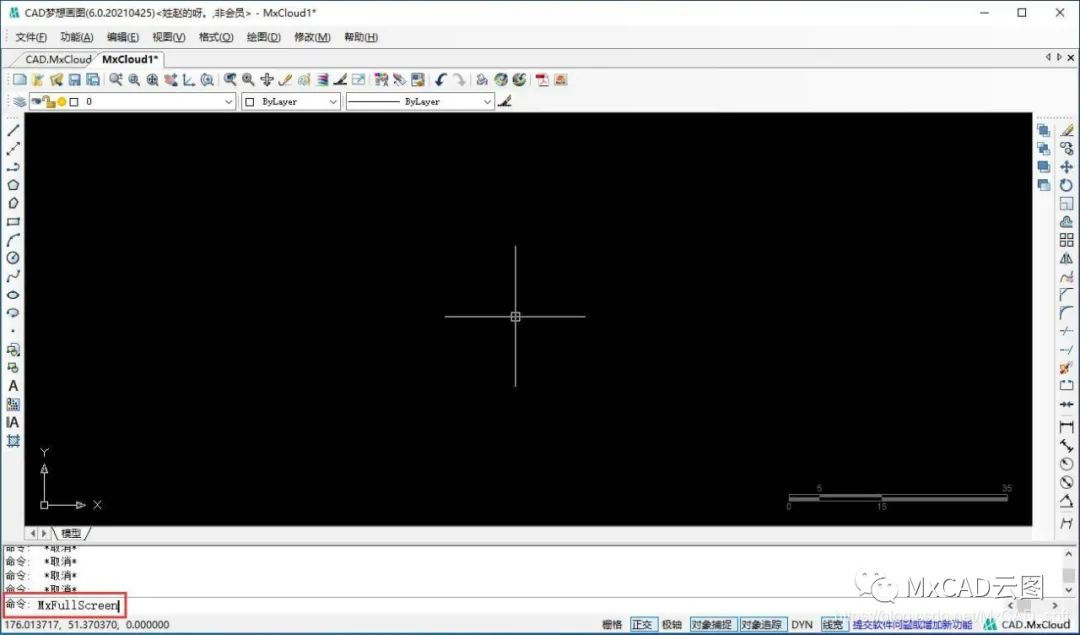The width and height of the screenshot is (1080, 635).
Task: Open the Layer manager icon
Action: pyautogui.click(x=19, y=102)
